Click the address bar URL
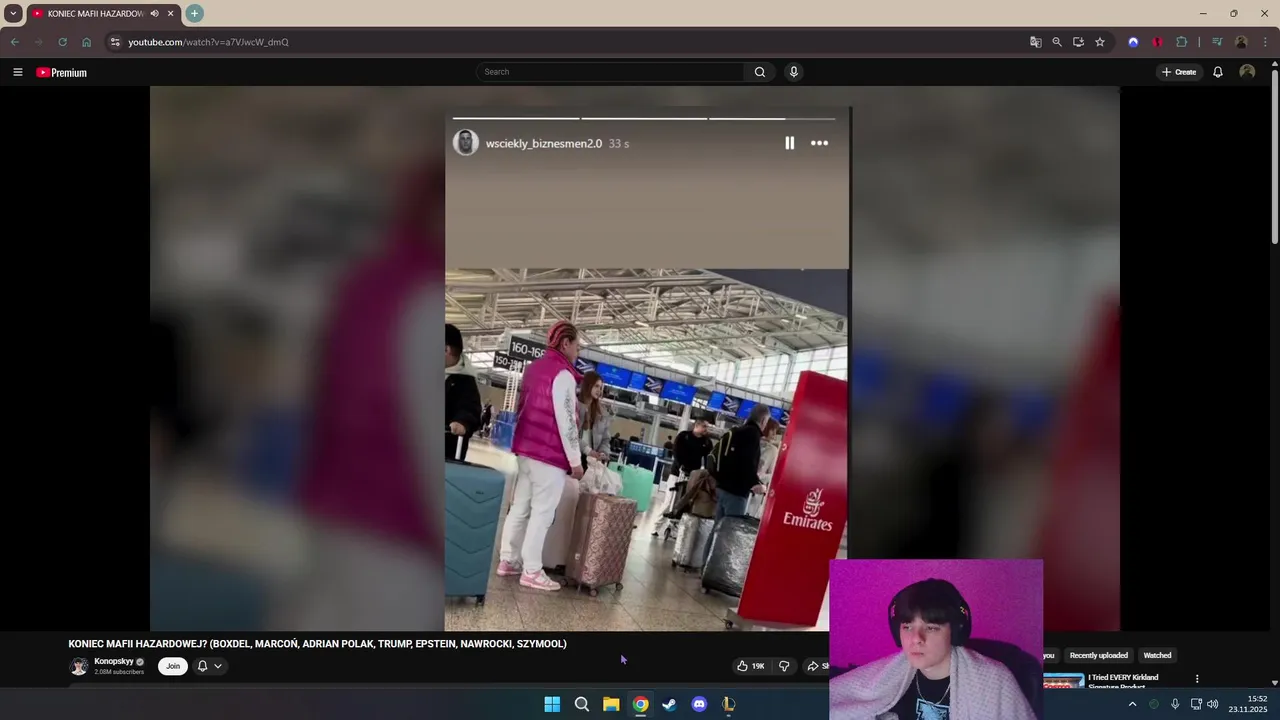Viewport: 1280px width, 720px height. [x=208, y=42]
